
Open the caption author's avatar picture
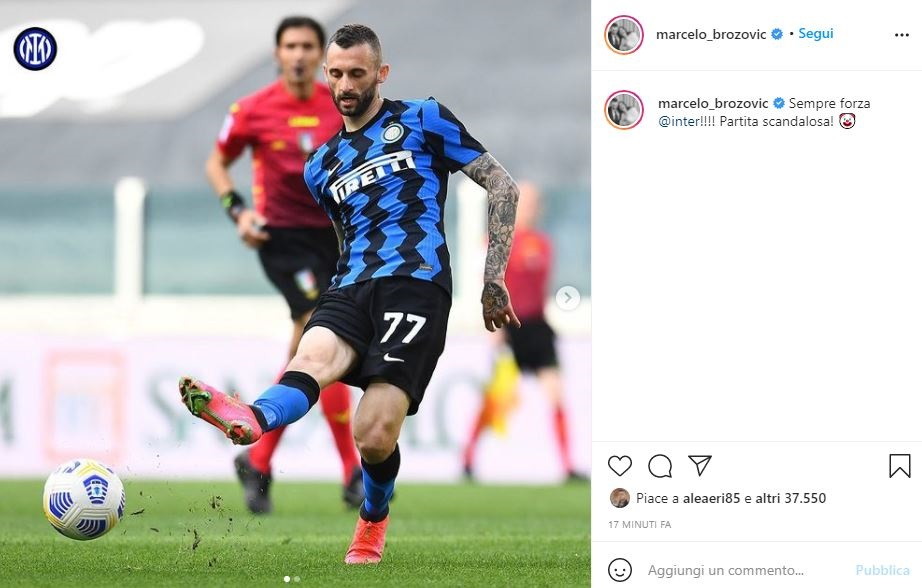(x=624, y=109)
